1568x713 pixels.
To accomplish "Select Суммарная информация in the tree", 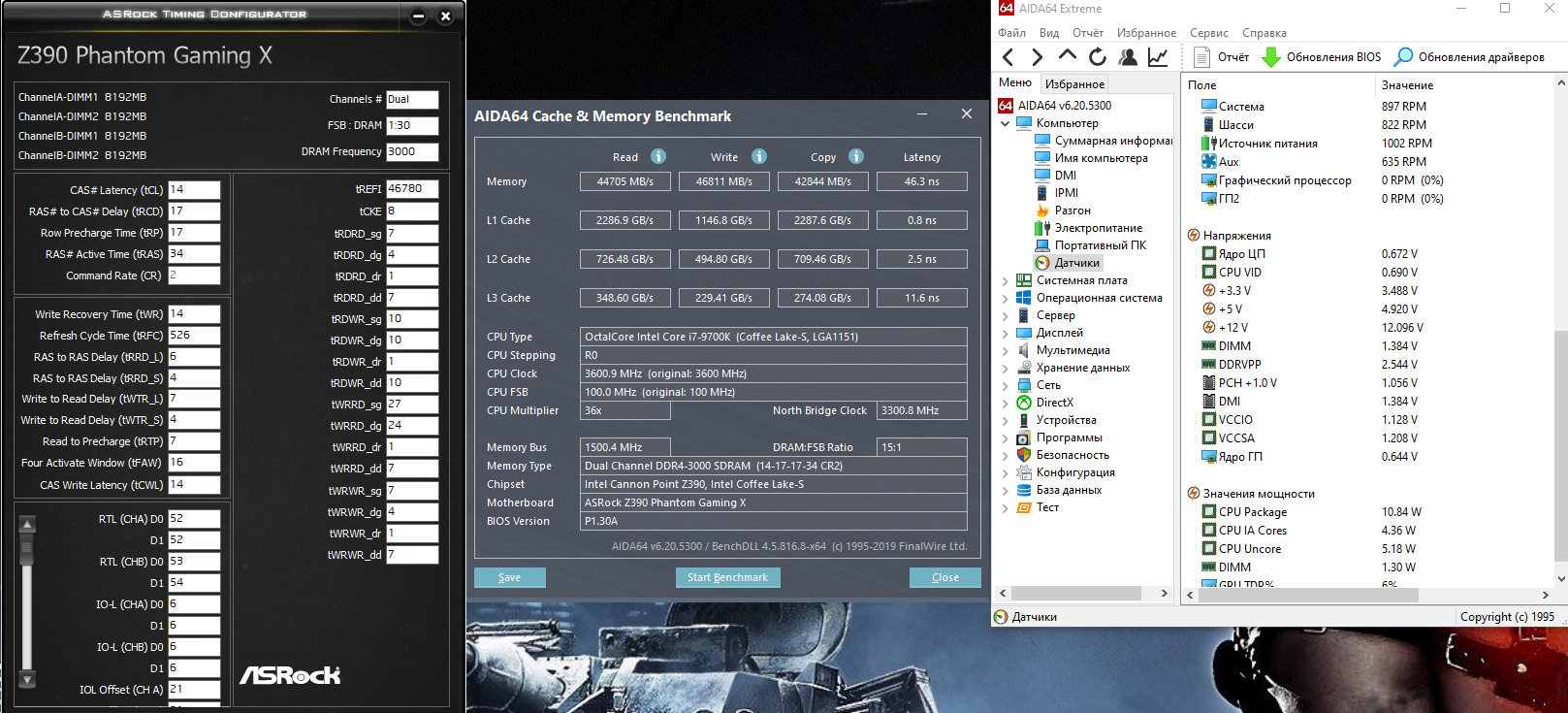I will pos(1104,141).
